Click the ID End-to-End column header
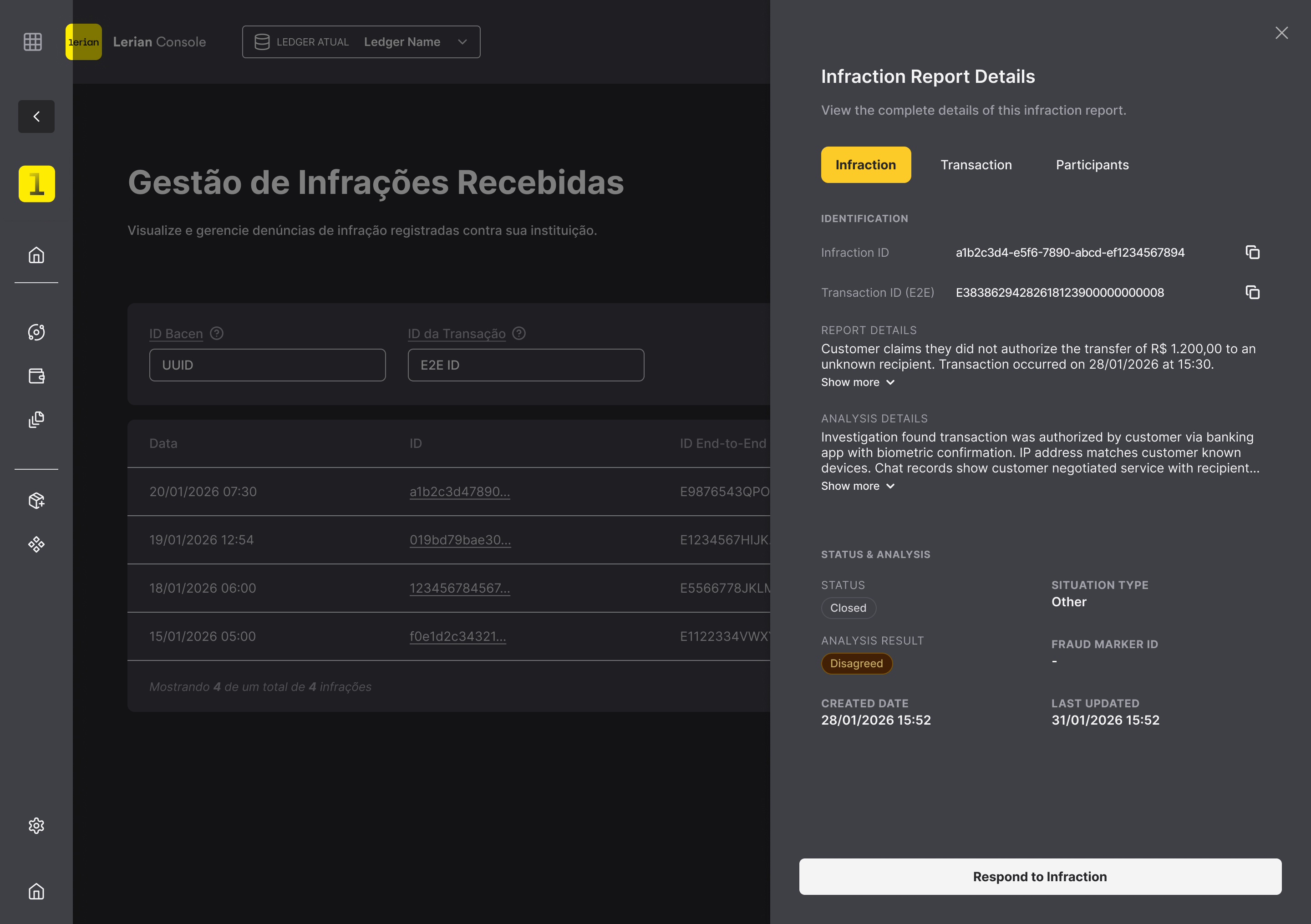This screenshot has width=1311, height=924. click(x=723, y=444)
